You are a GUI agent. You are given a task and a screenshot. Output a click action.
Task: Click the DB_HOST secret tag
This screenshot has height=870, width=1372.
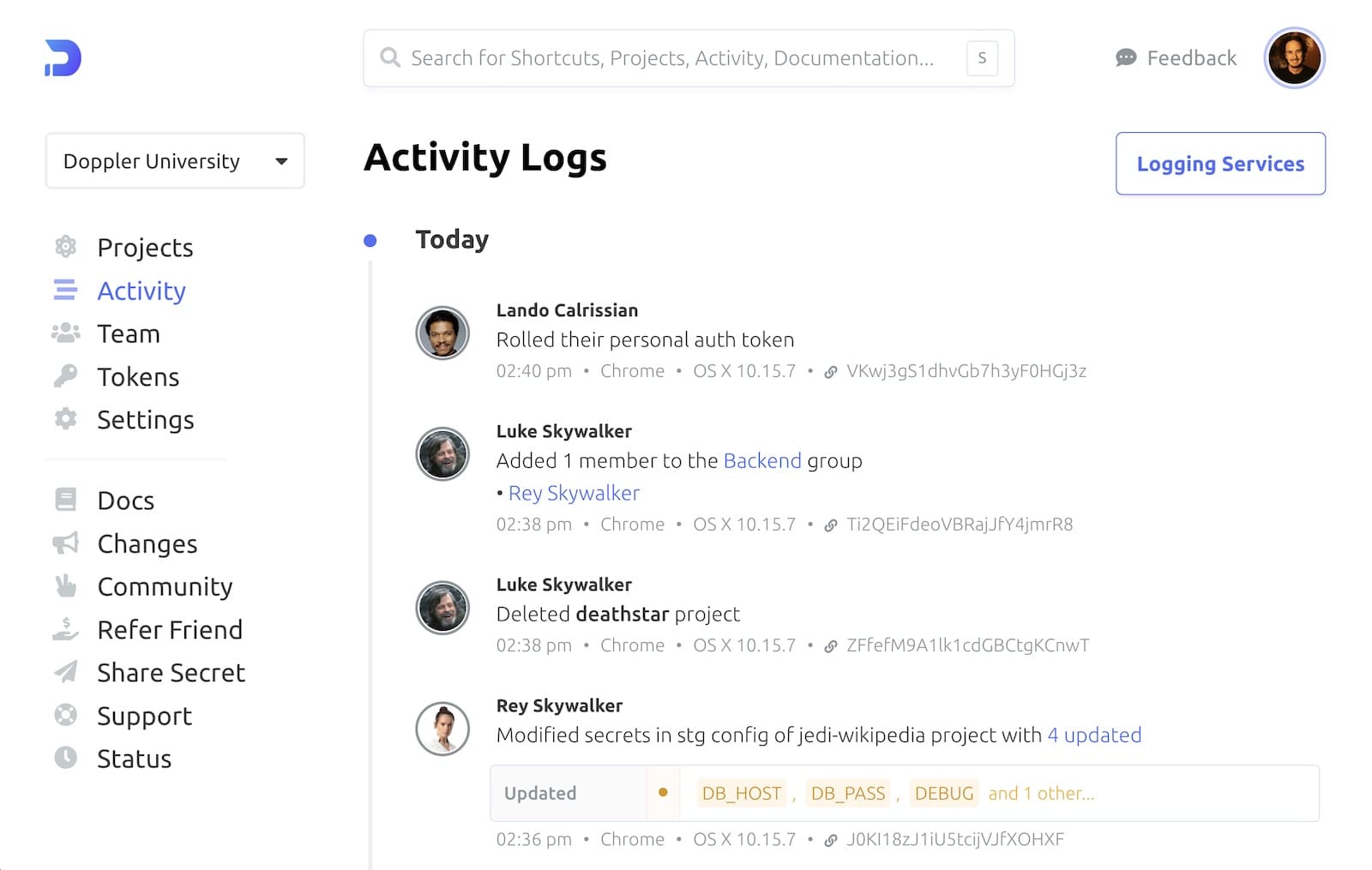[x=742, y=793]
